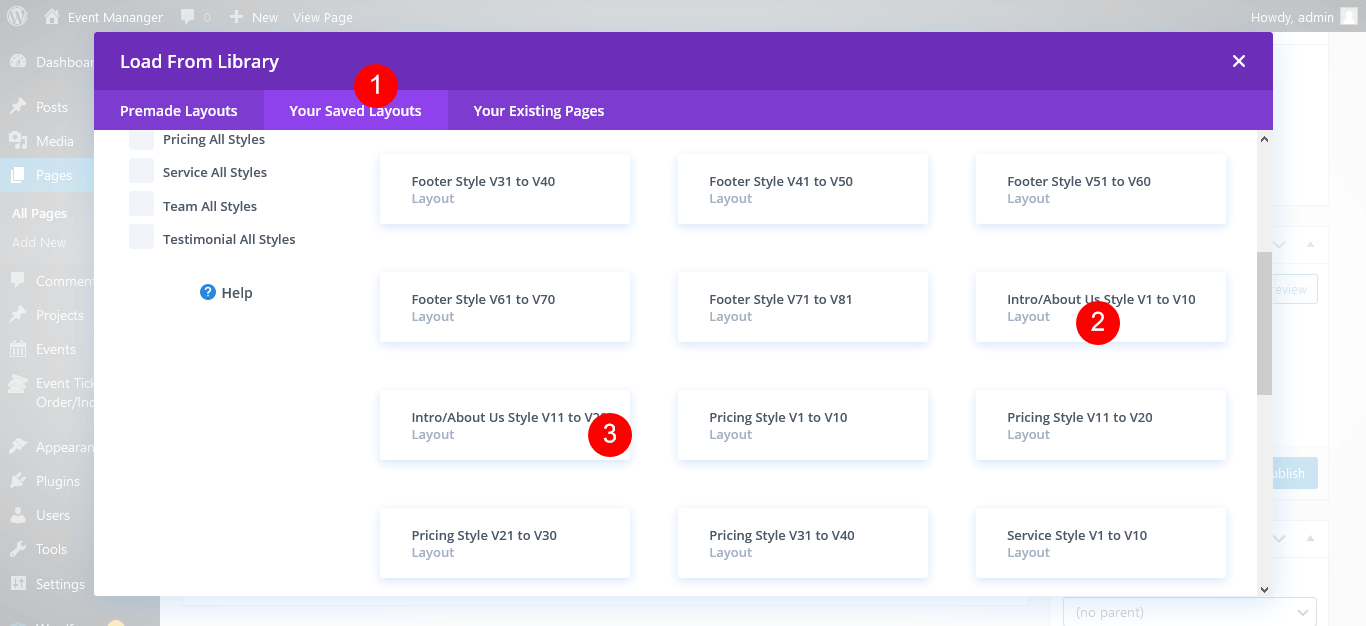Load Intro/About Us Style V1 to V10 layout

1101,307
